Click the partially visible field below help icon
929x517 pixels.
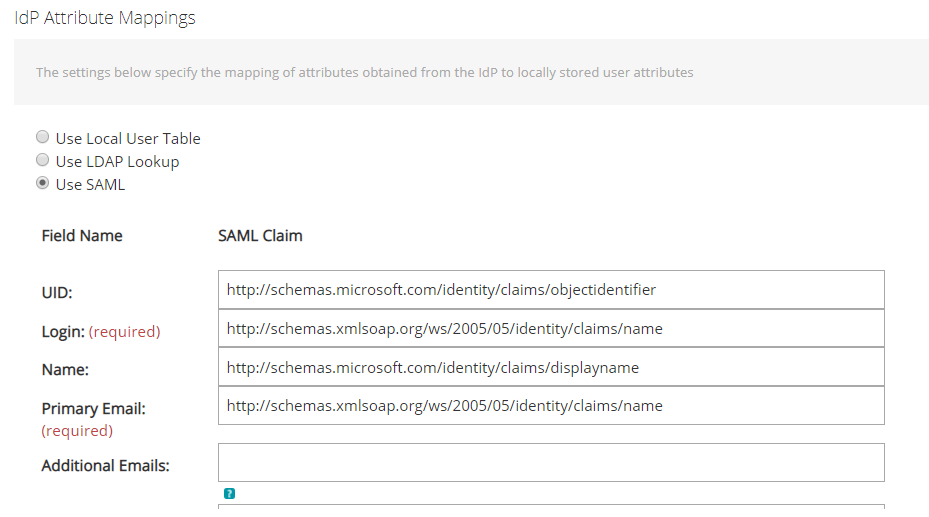click(551, 507)
